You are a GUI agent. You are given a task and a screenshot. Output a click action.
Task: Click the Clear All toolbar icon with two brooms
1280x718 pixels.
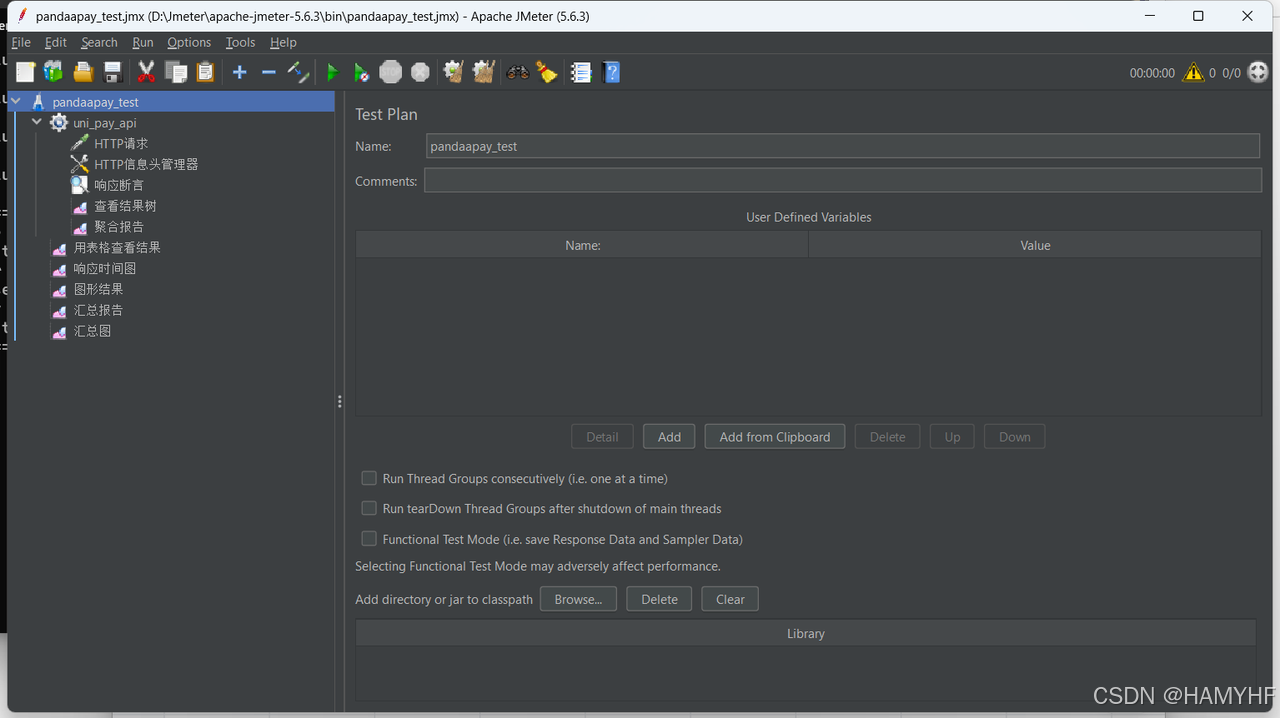point(484,72)
